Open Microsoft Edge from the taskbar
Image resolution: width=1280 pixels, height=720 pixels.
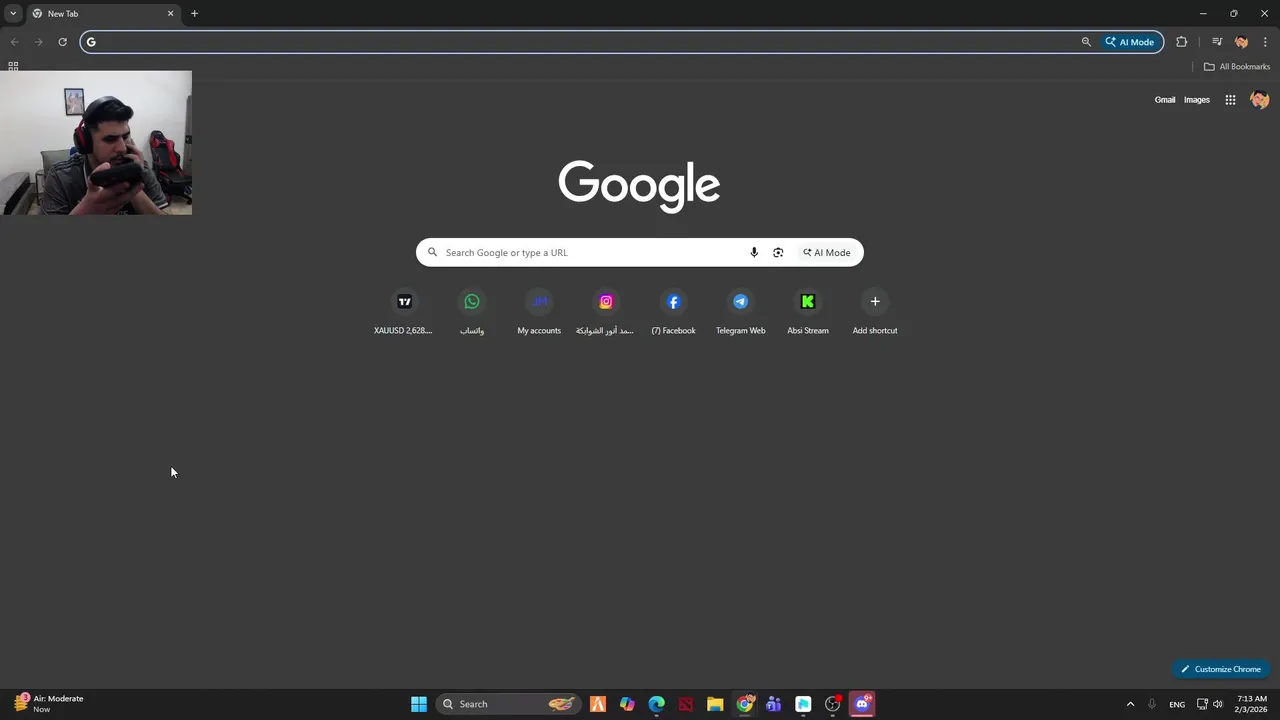pyautogui.click(x=656, y=704)
